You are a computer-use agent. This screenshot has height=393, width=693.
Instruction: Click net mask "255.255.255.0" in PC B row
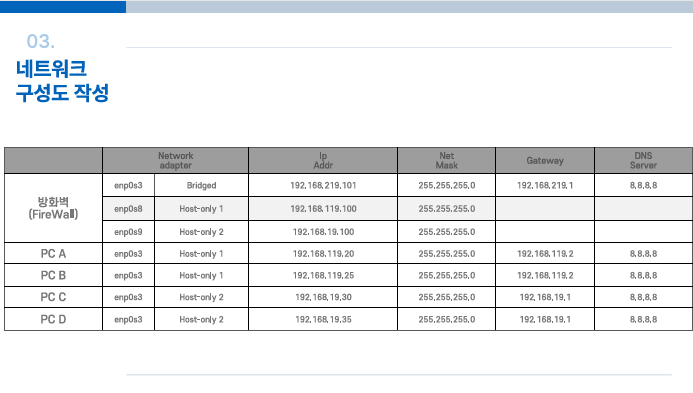pos(446,275)
